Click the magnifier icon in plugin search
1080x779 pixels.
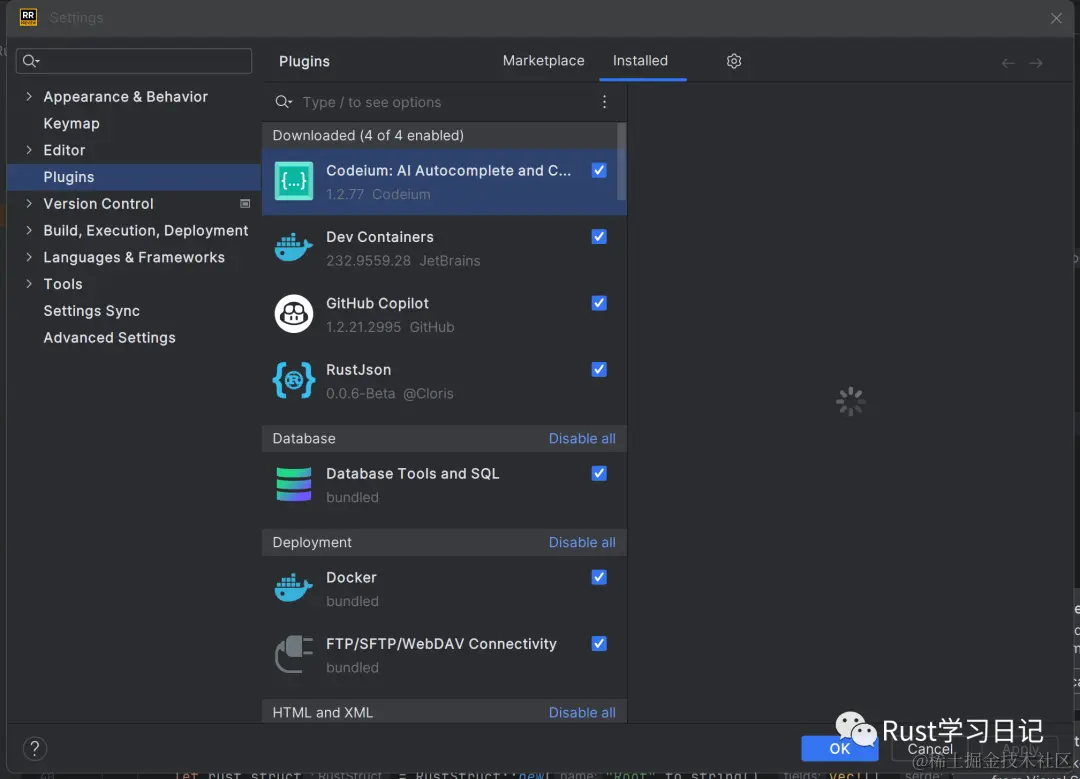pyautogui.click(x=283, y=102)
